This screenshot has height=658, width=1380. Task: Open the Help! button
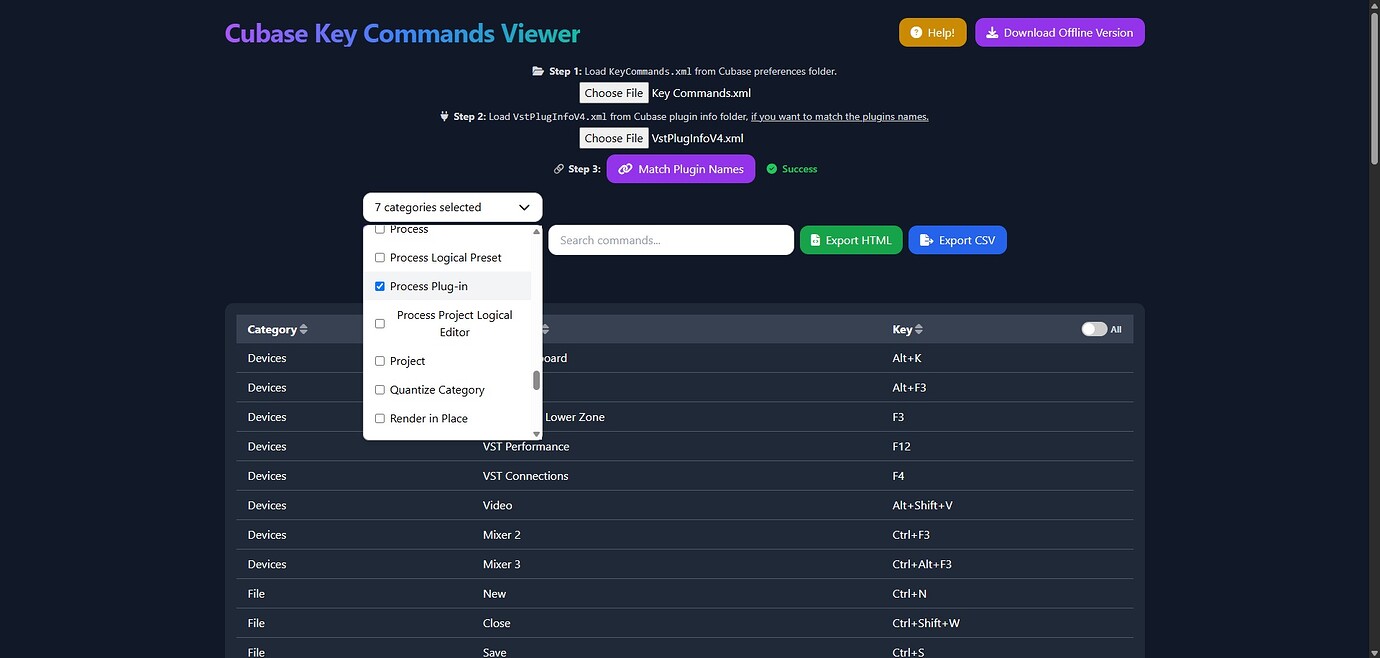(x=933, y=32)
